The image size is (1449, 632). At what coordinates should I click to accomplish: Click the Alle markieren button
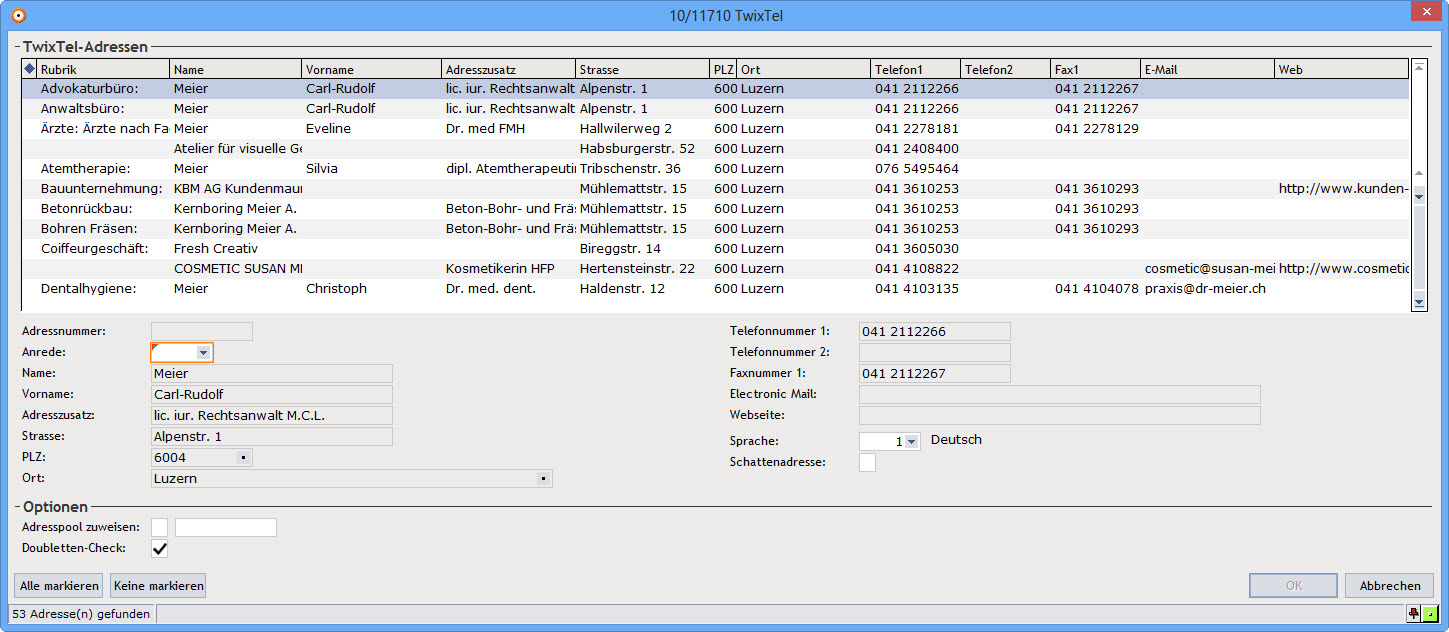click(59, 586)
